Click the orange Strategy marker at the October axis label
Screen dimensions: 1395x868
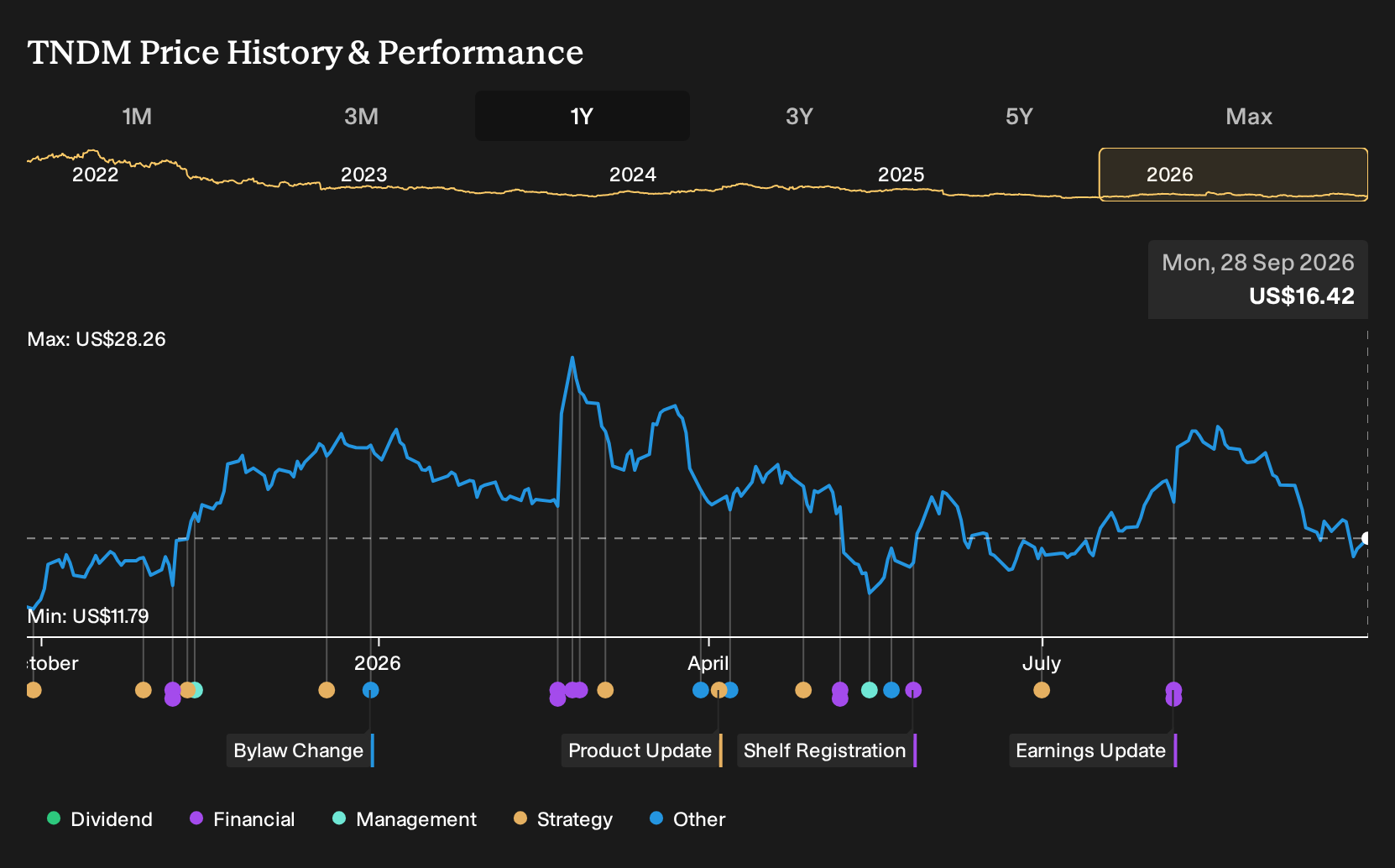(x=34, y=690)
